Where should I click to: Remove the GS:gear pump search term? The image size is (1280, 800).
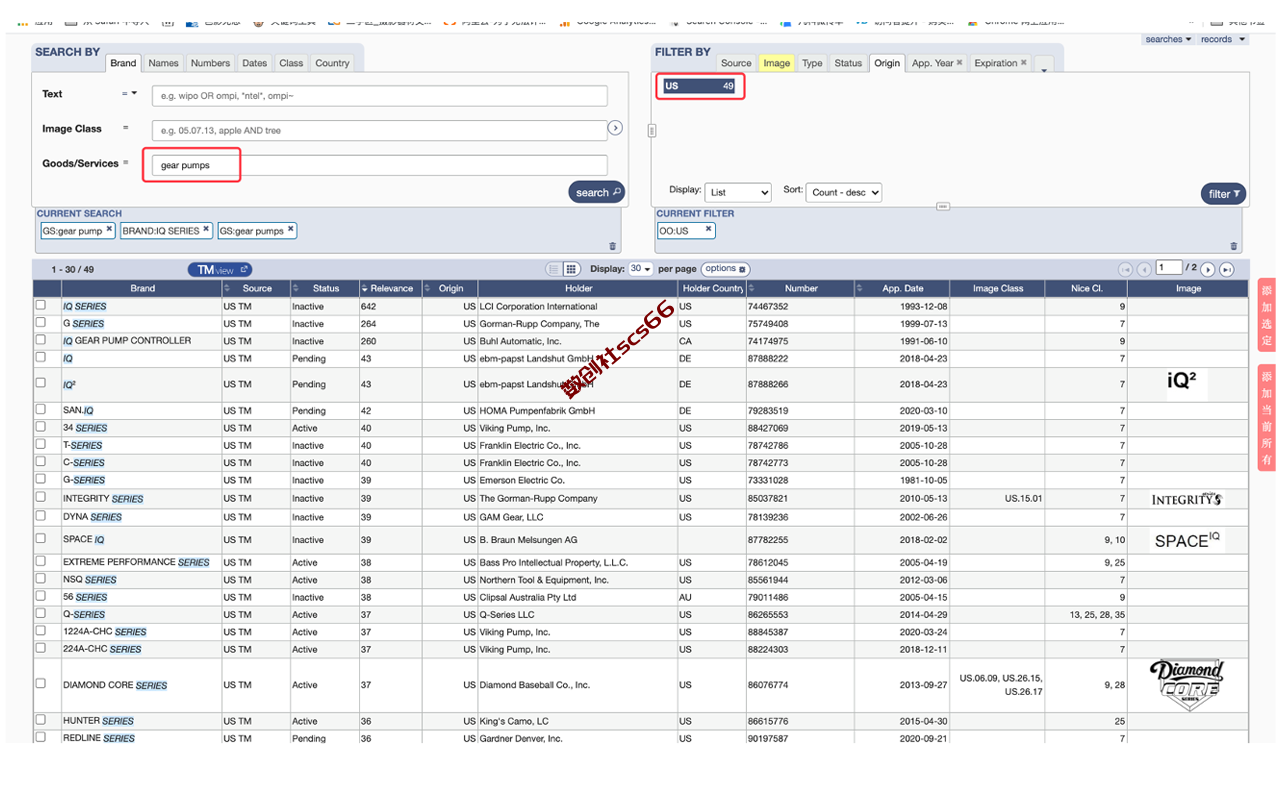tap(109, 229)
